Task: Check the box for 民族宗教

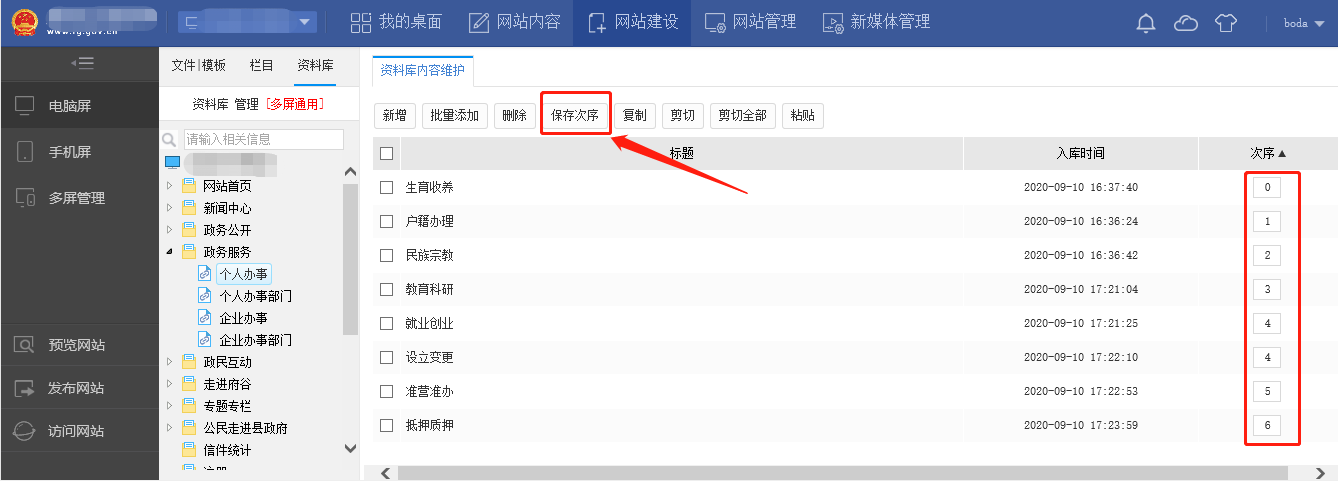Action: pyautogui.click(x=386, y=256)
